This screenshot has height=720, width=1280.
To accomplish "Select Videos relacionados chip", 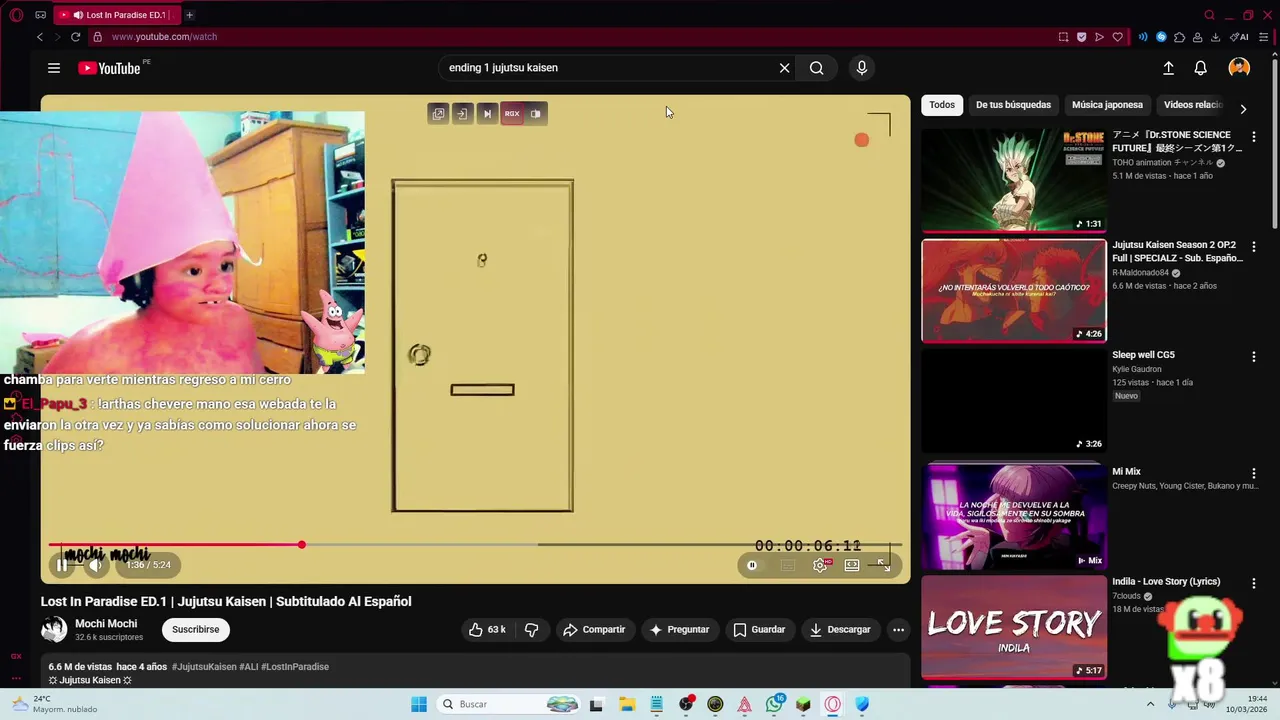I will click(1193, 105).
